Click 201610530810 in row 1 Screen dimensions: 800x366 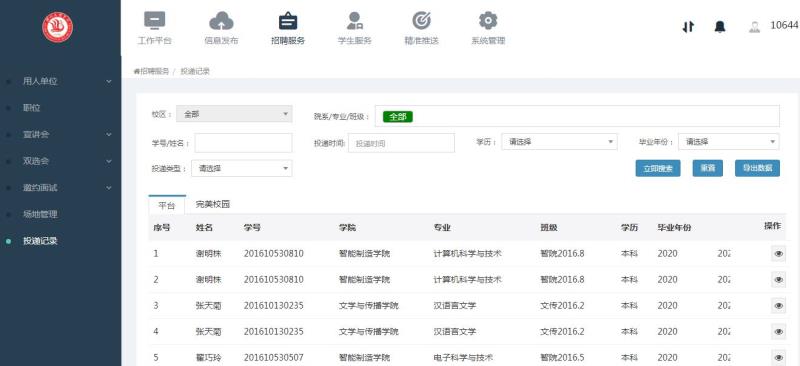tap(273, 254)
